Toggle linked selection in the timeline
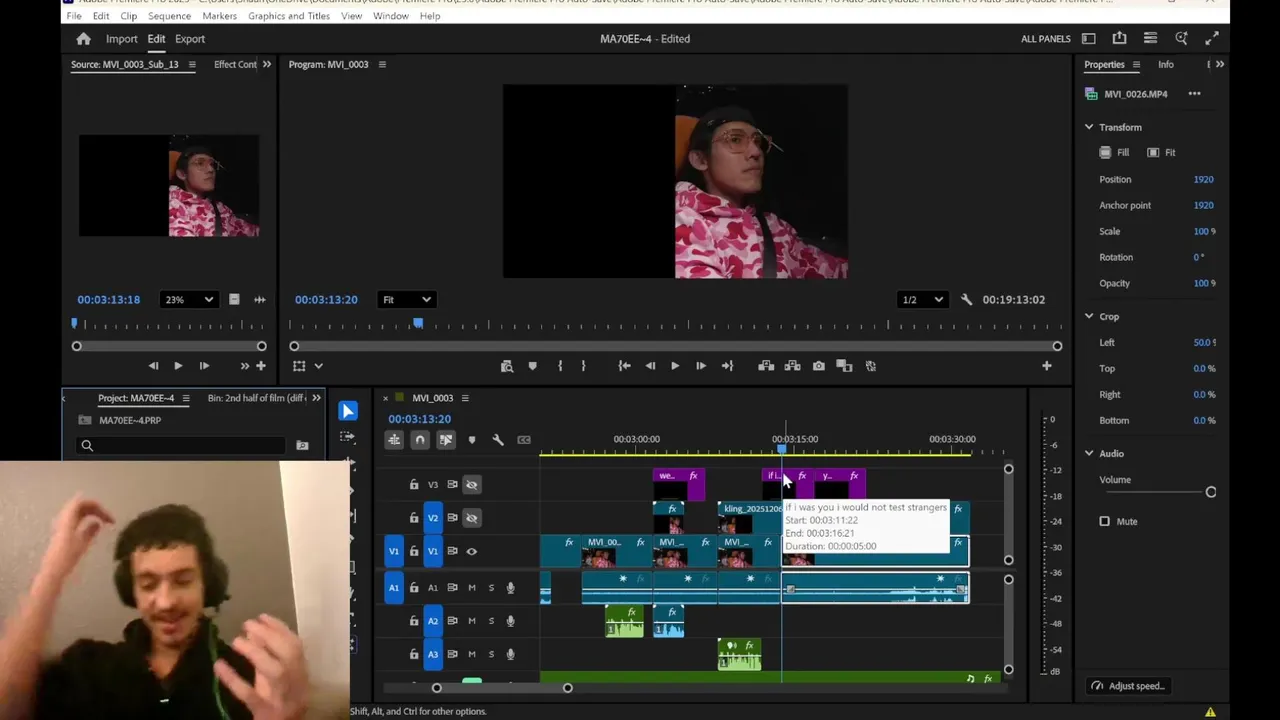Image resolution: width=1280 pixels, height=720 pixels. (x=446, y=440)
